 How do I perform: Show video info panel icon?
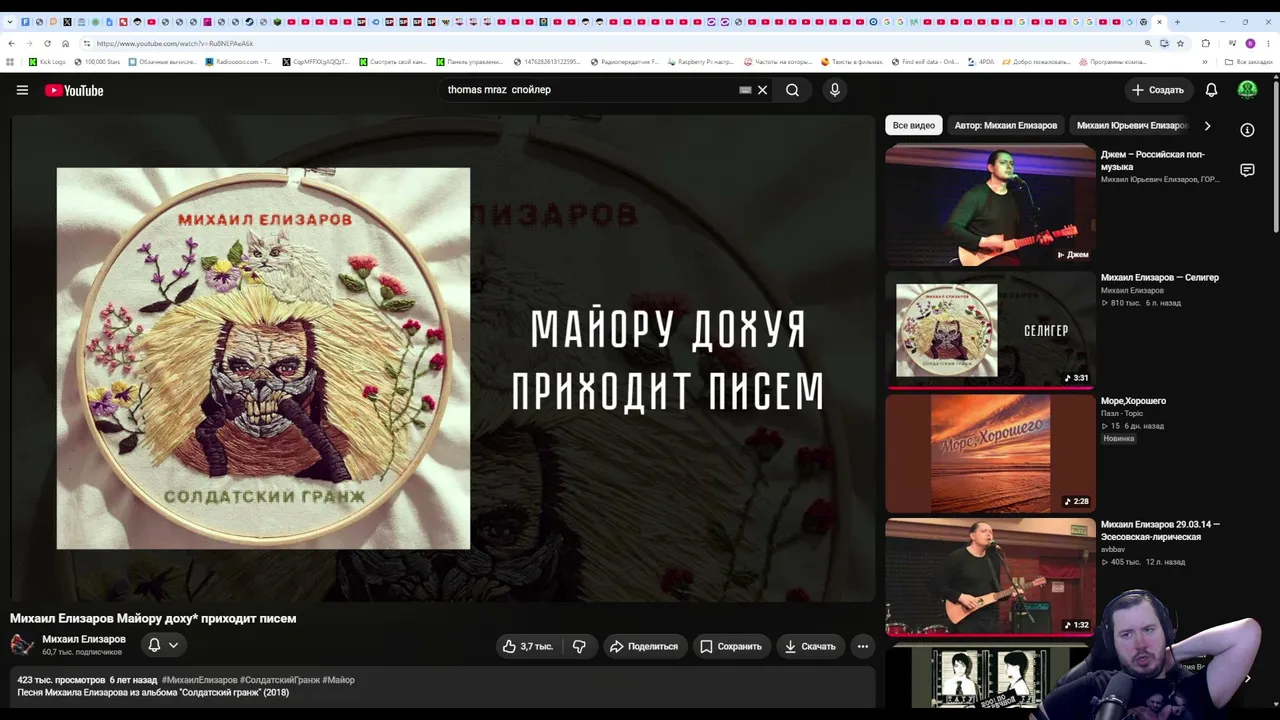pyautogui.click(x=1247, y=130)
